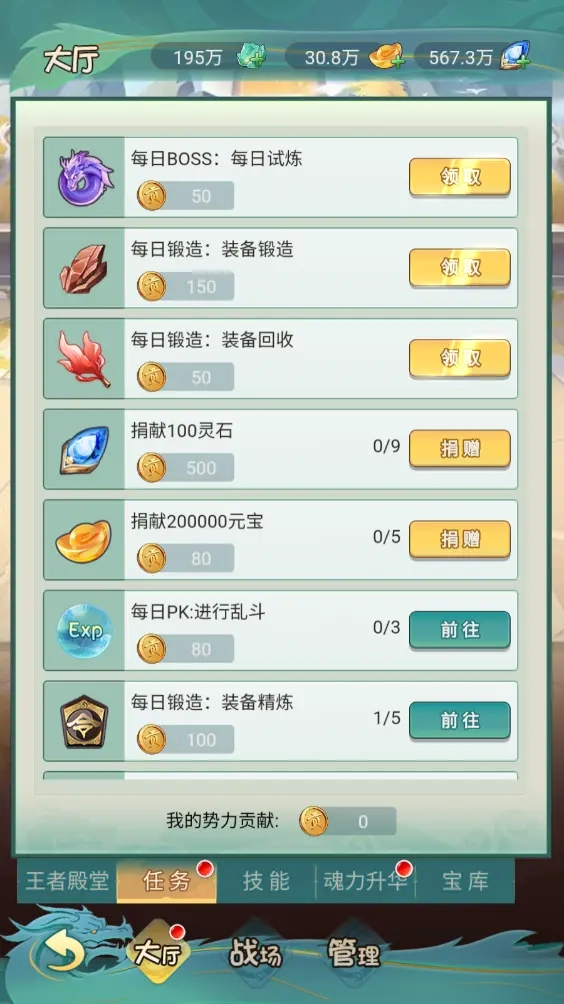Donate 100 spirit stones with 捐赠
Image resolution: width=564 pixels, height=1004 pixels.
[x=460, y=448]
